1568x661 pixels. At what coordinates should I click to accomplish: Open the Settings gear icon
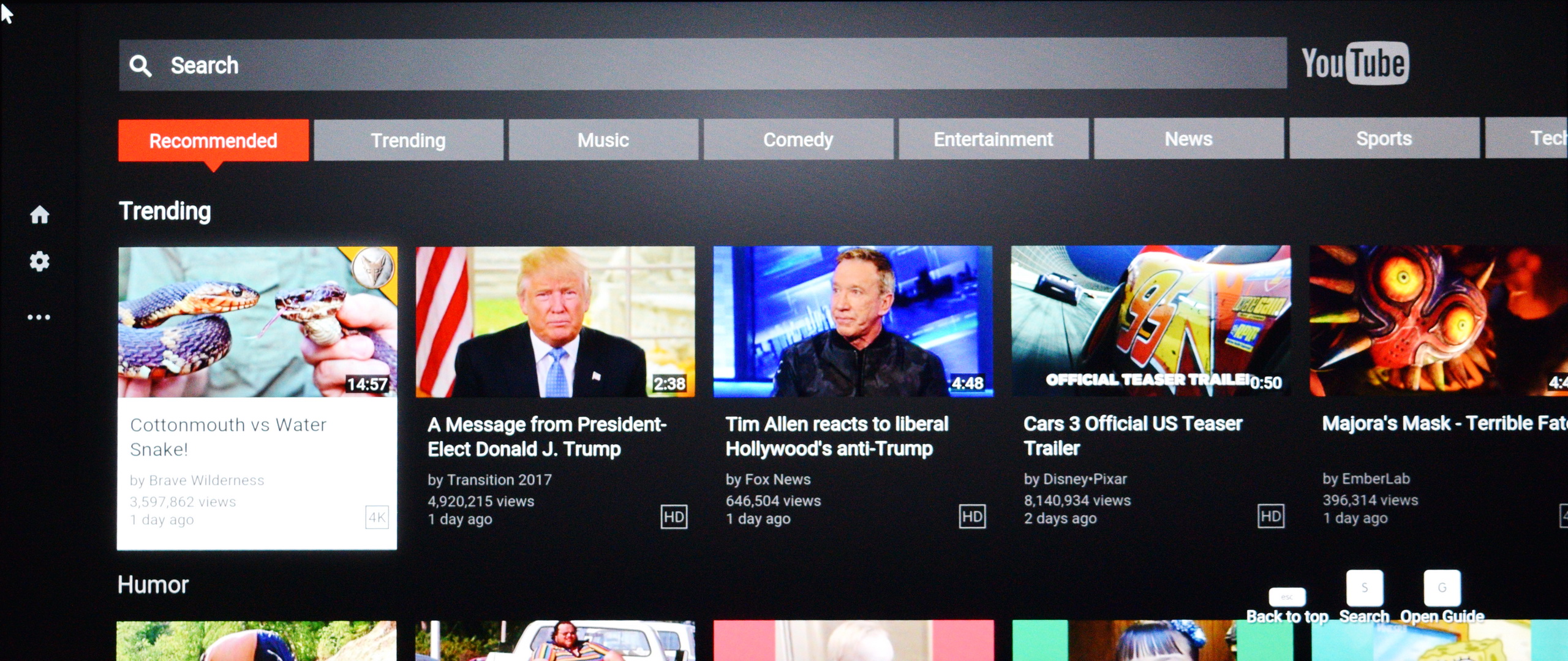[x=40, y=262]
